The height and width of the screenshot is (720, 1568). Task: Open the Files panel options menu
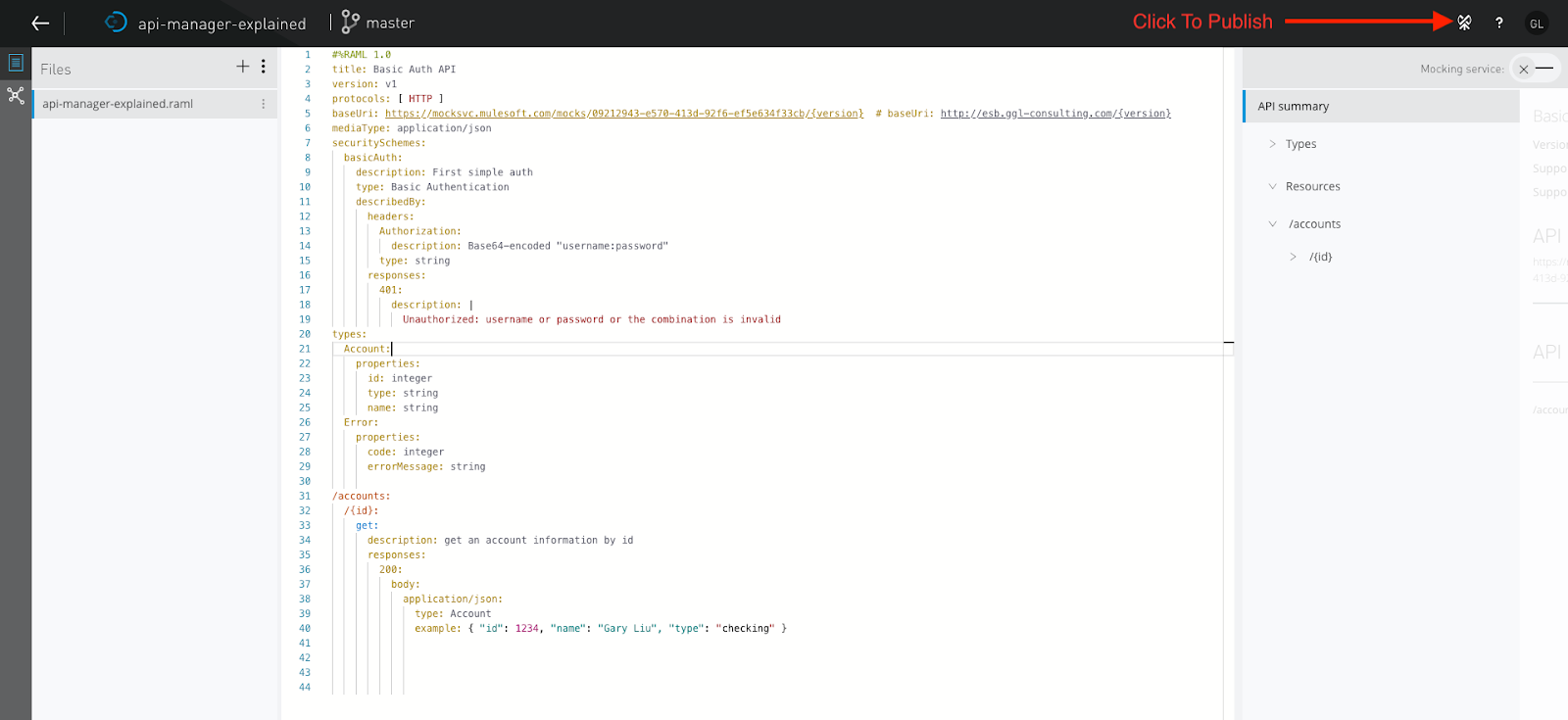tap(263, 67)
